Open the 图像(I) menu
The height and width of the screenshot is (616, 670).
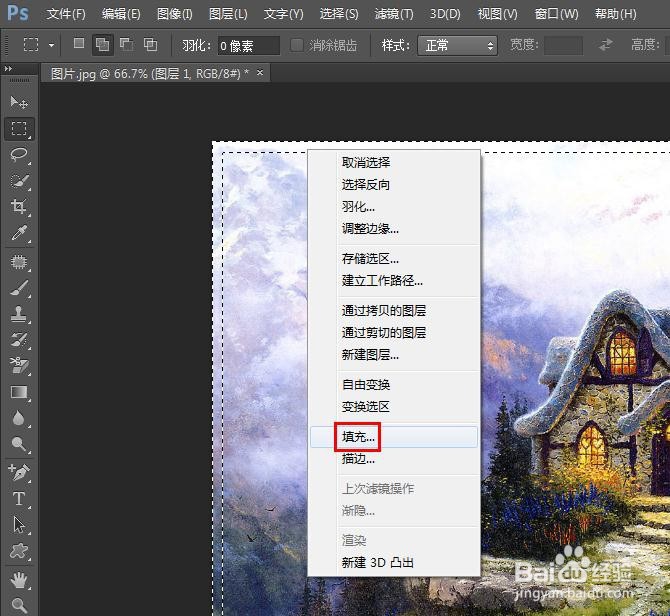coord(174,14)
